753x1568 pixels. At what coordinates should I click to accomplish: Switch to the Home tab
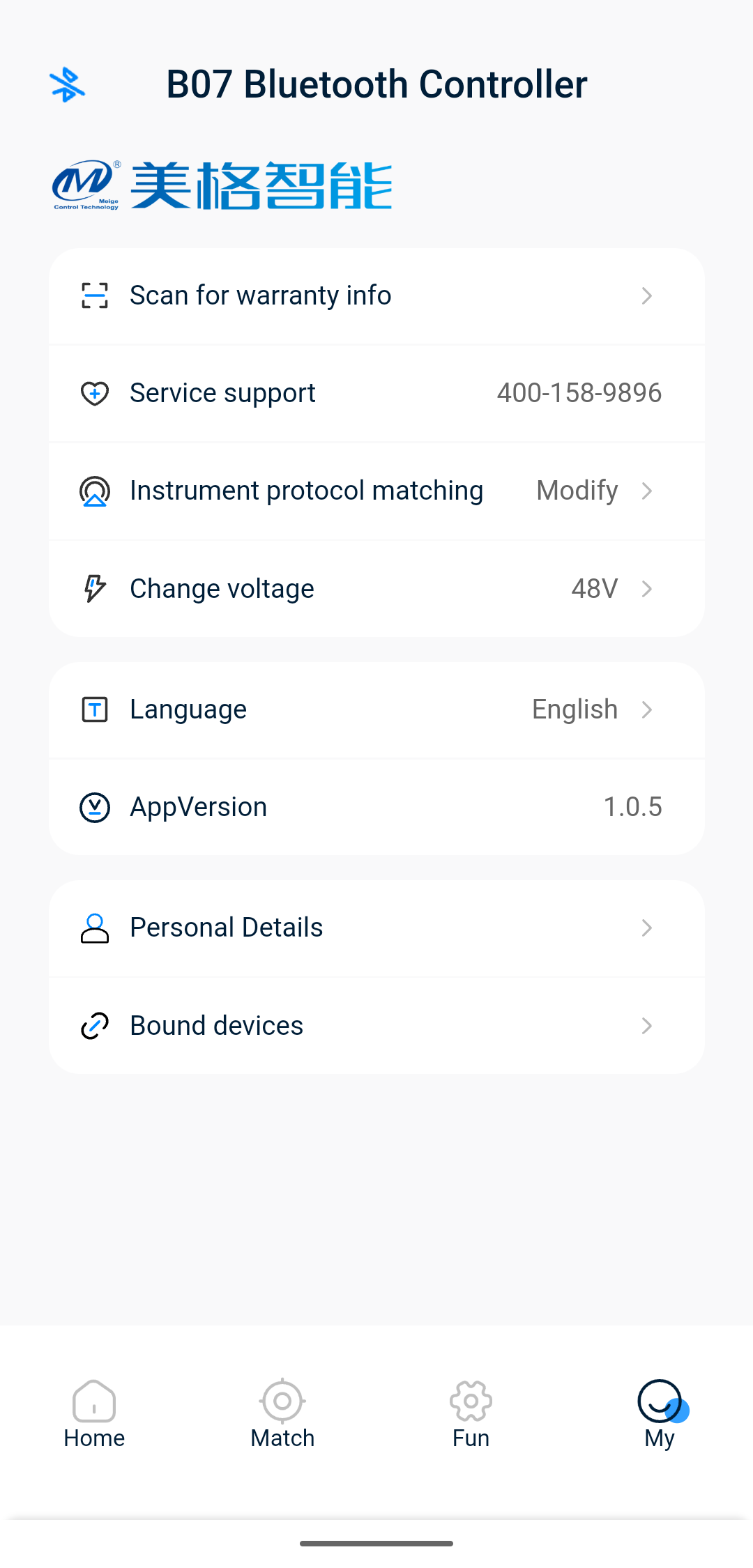click(x=94, y=1415)
